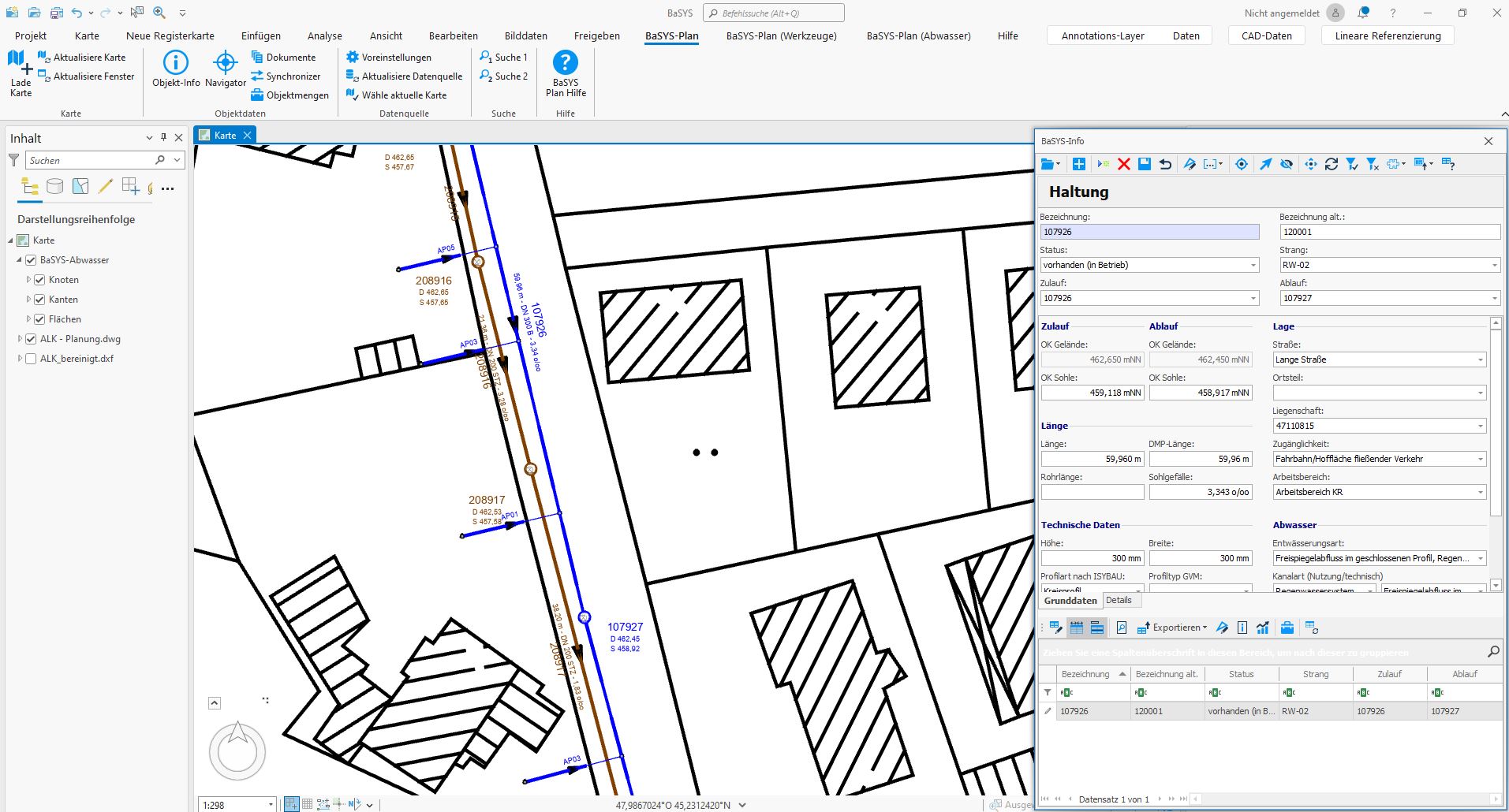Open chart statistics icon in lower toolbar
The image size is (1509, 812).
[x=1263, y=628]
